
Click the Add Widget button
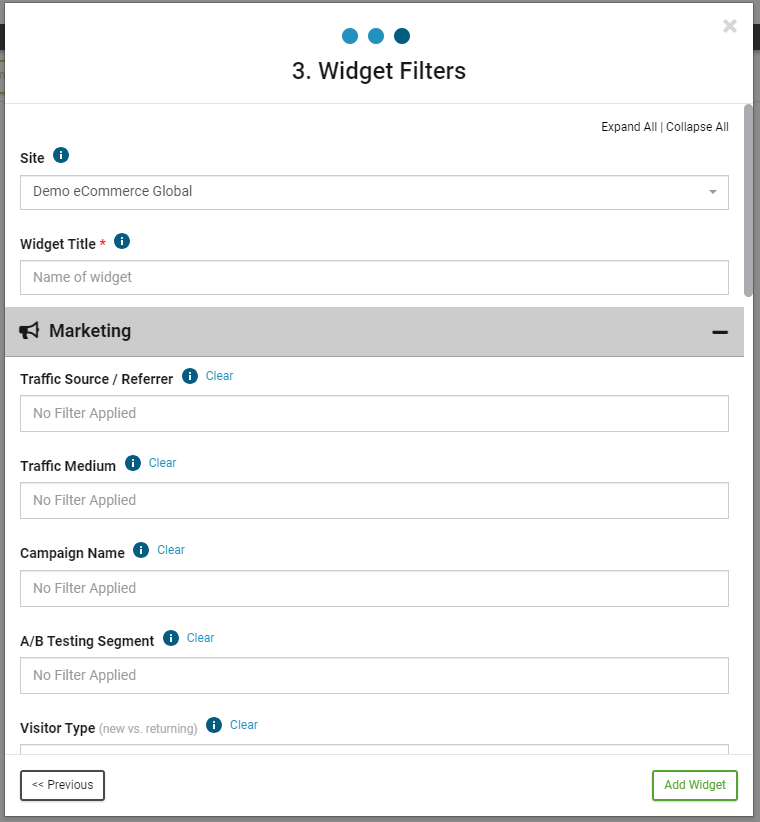[x=694, y=785]
